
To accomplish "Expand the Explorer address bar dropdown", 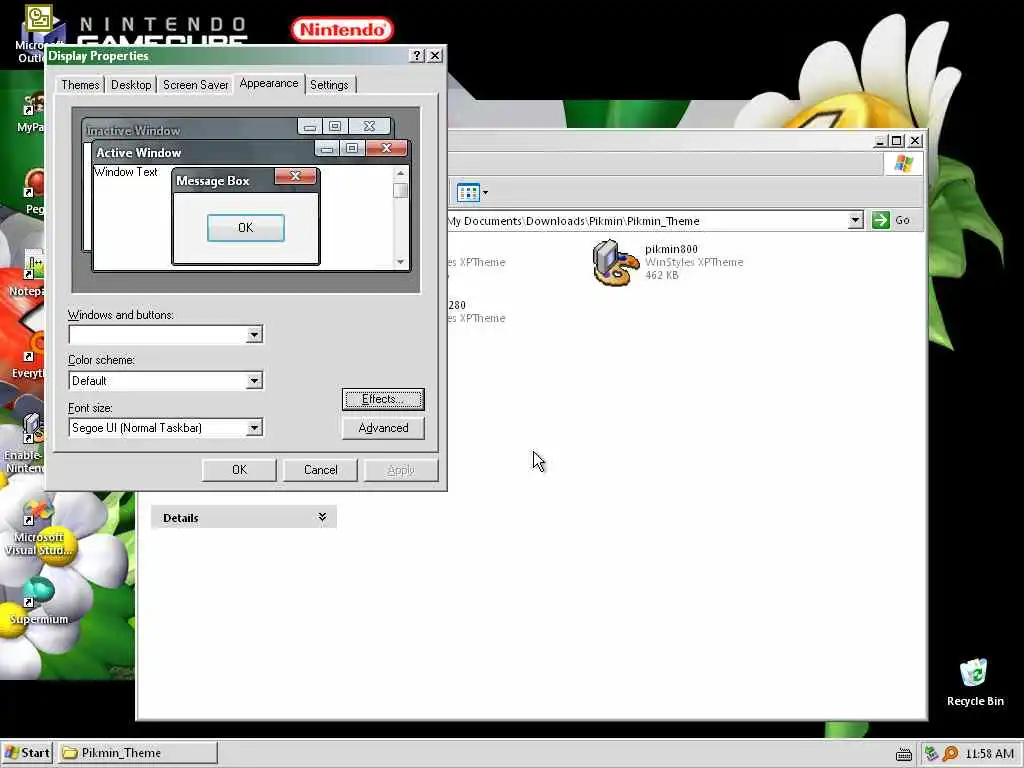I will tap(855, 220).
